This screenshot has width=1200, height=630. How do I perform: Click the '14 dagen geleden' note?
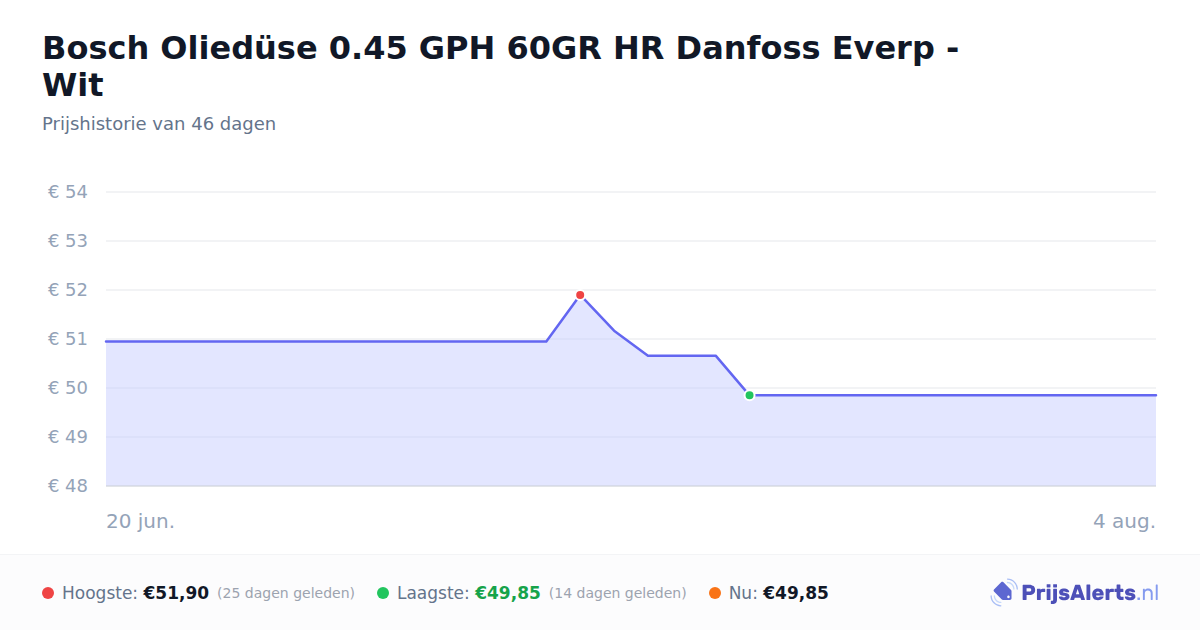click(618, 593)
